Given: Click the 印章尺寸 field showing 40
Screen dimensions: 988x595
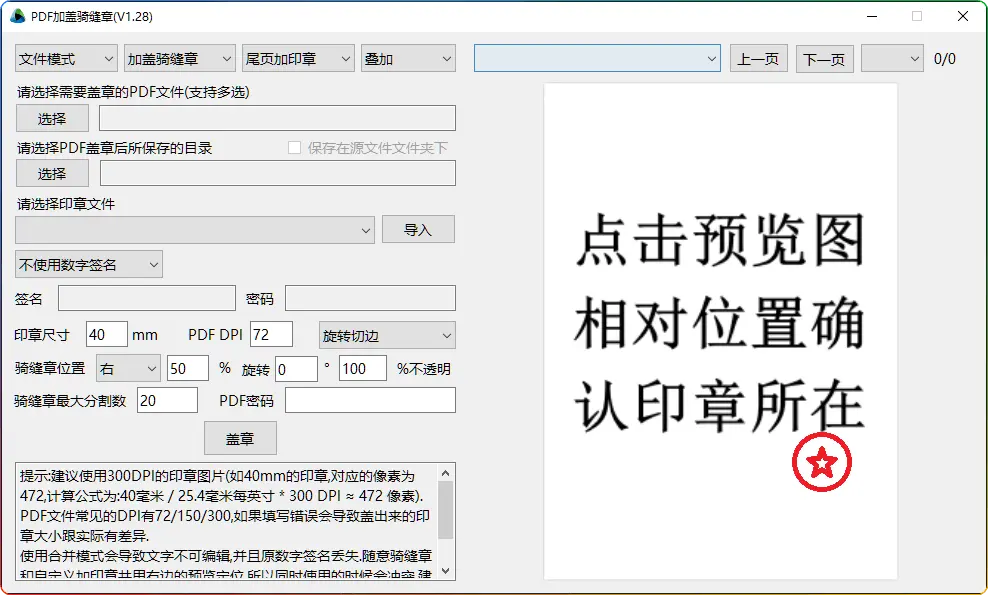Looking at the screenshot, I should [107, 335].
